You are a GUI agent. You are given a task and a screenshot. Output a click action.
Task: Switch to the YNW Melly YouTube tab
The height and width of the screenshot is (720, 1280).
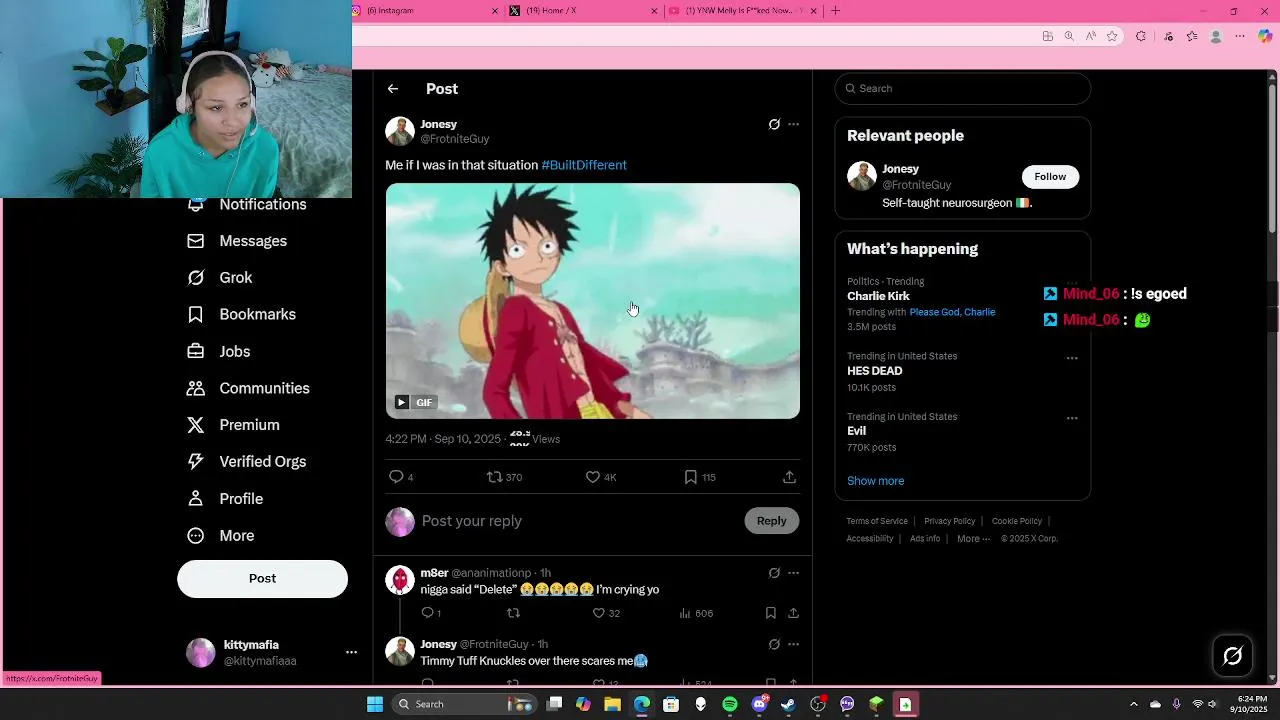[x=743, y=11]
